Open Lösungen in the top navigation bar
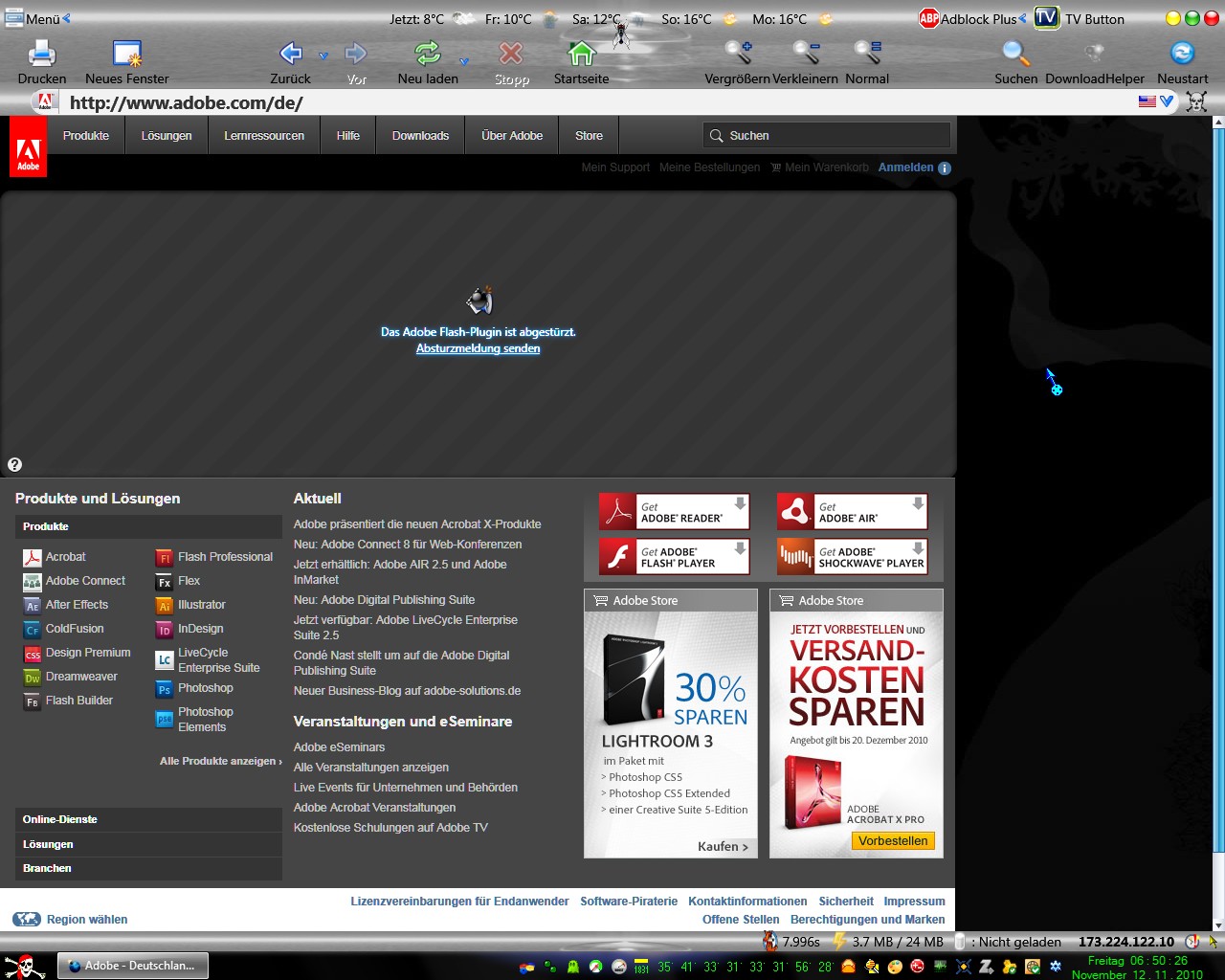Image resolution: width=1225 pixels, height=980 pixels. [x=167, y=136]
